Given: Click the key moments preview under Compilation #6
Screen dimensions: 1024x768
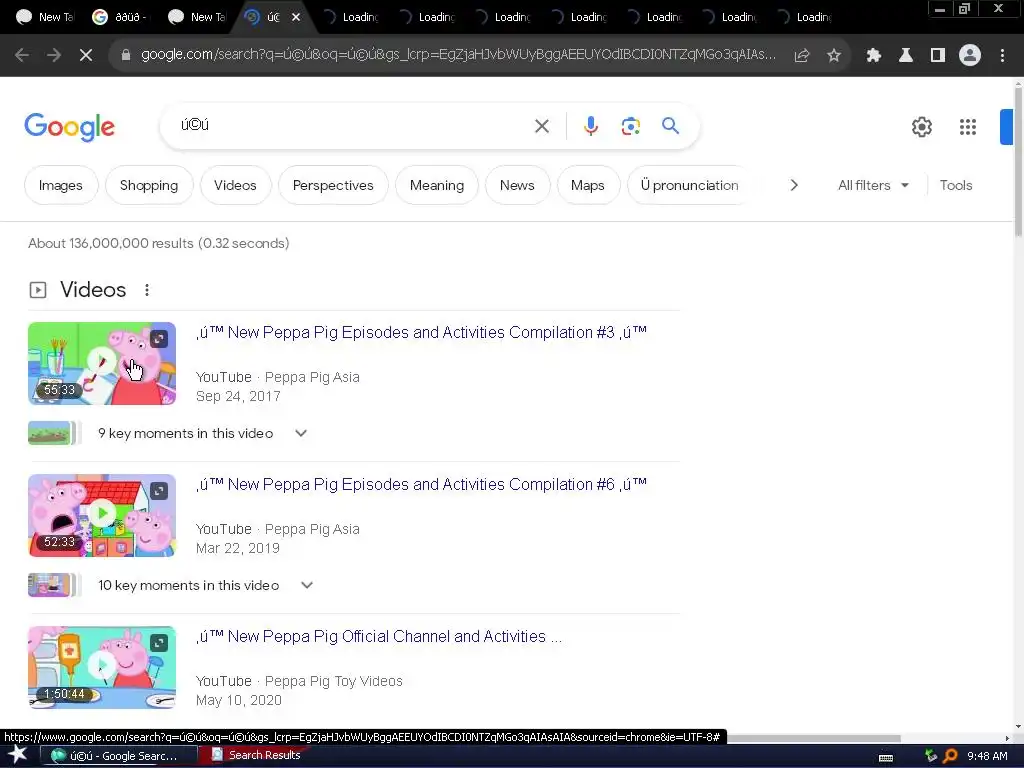Looking at the screenshot, I should 55,585.
